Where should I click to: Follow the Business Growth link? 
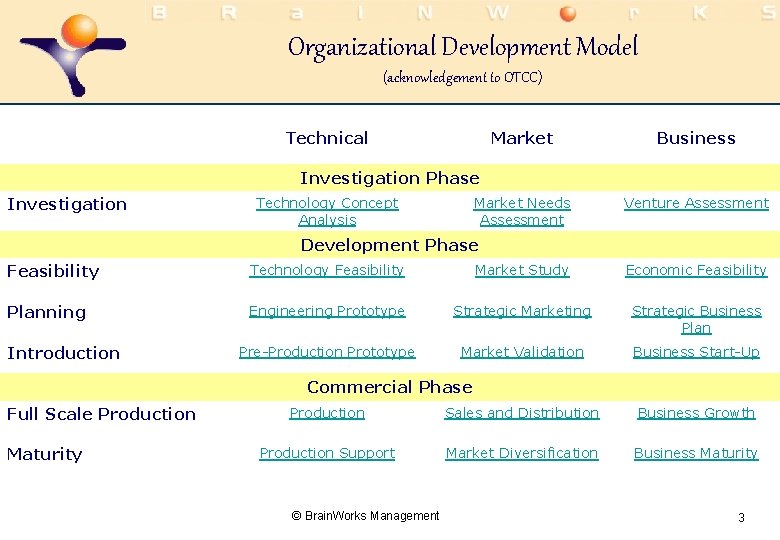pos(696,413)
